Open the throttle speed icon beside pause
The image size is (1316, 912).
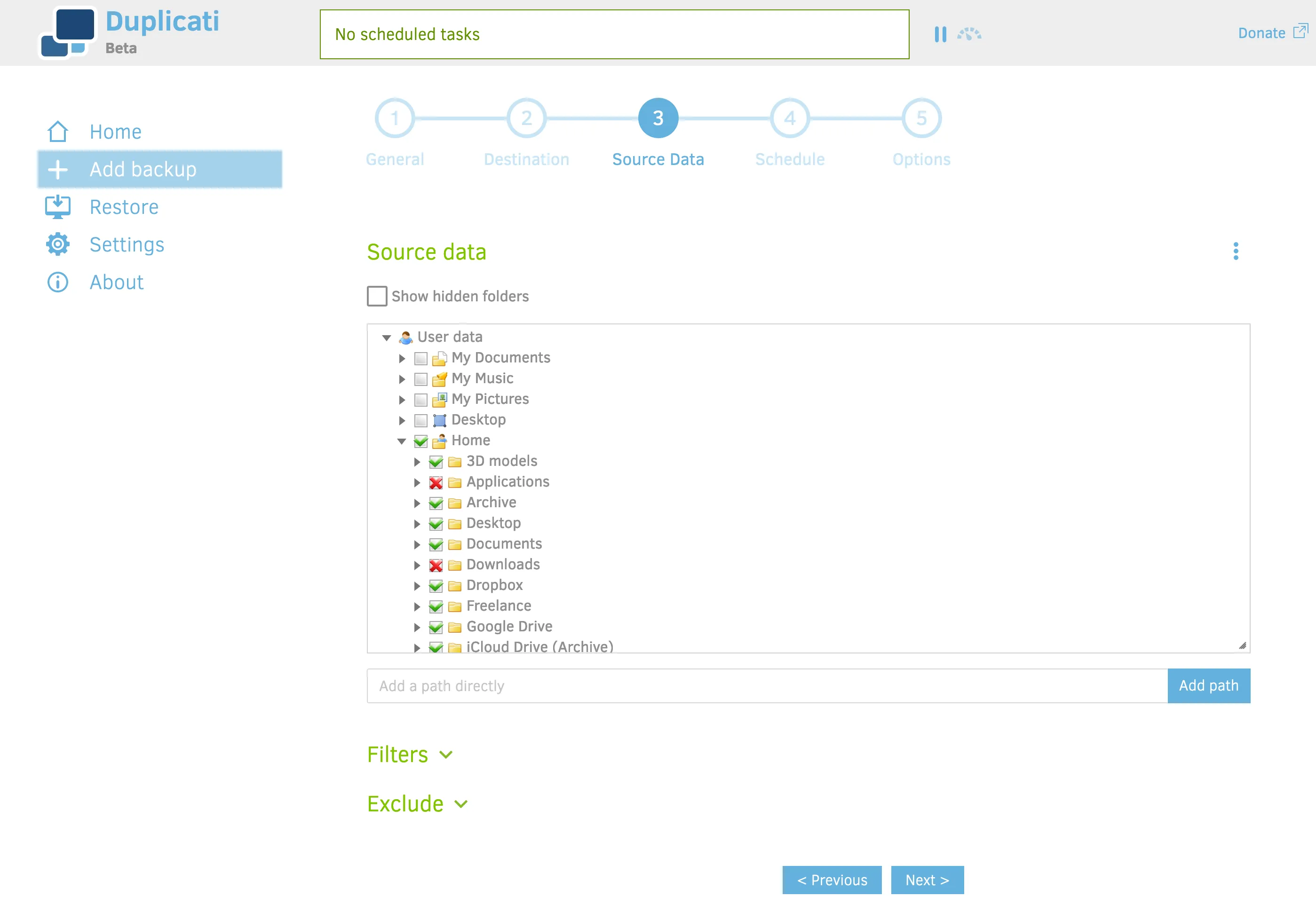click(969, 34)
